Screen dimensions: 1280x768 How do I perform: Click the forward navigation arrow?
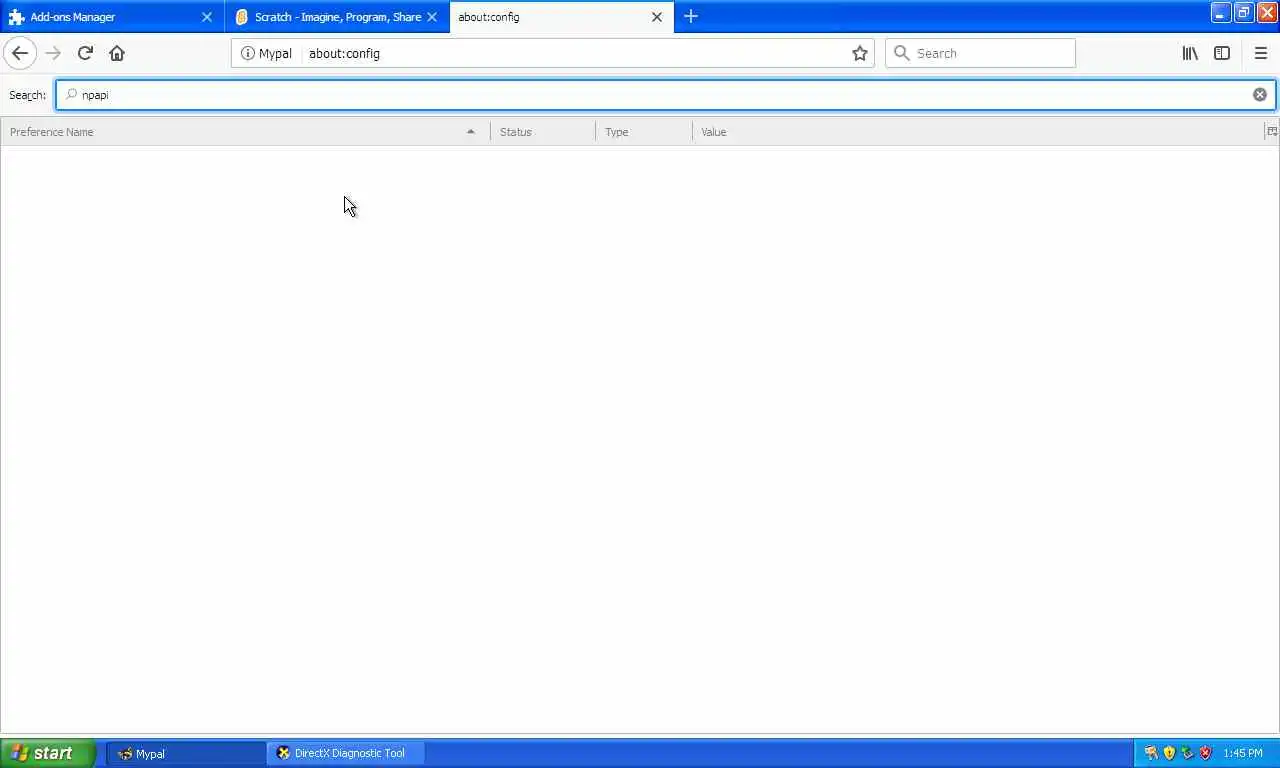53,53
